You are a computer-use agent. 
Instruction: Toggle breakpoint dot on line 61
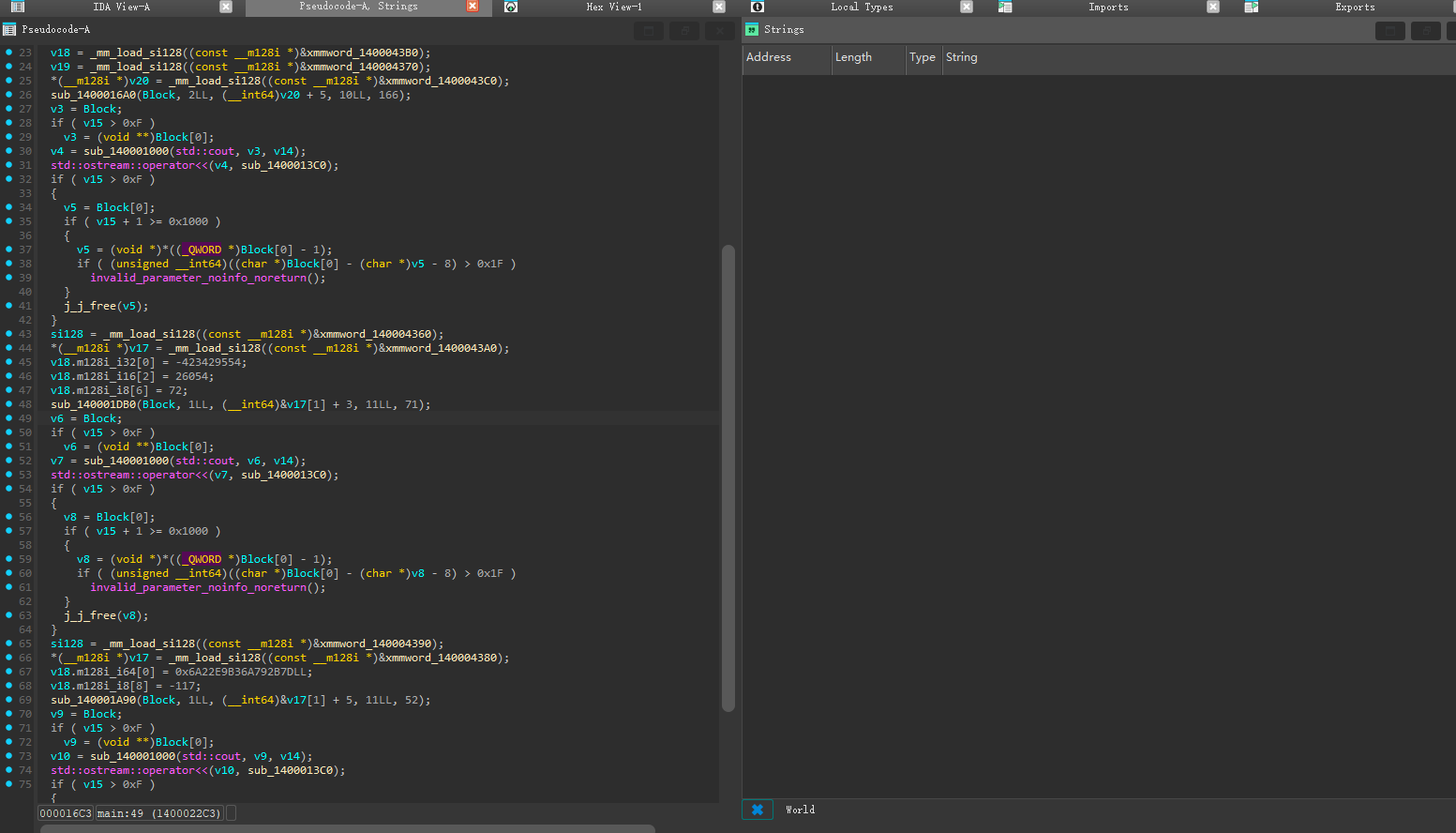[8, 587]
